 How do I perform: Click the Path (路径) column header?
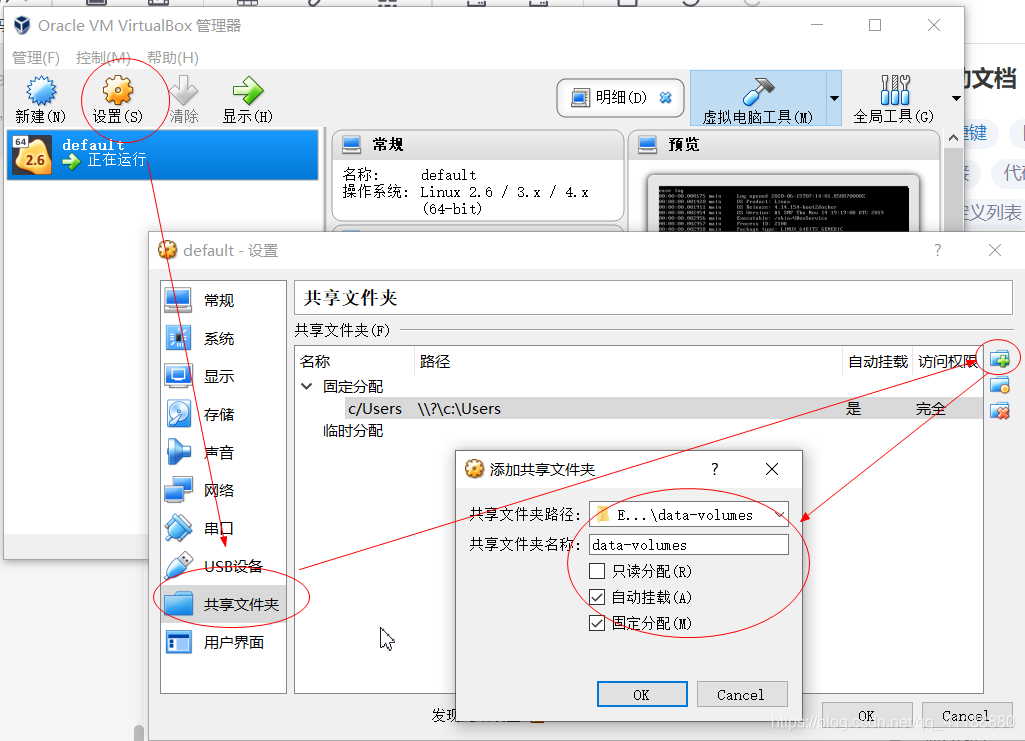pos(628,361)
